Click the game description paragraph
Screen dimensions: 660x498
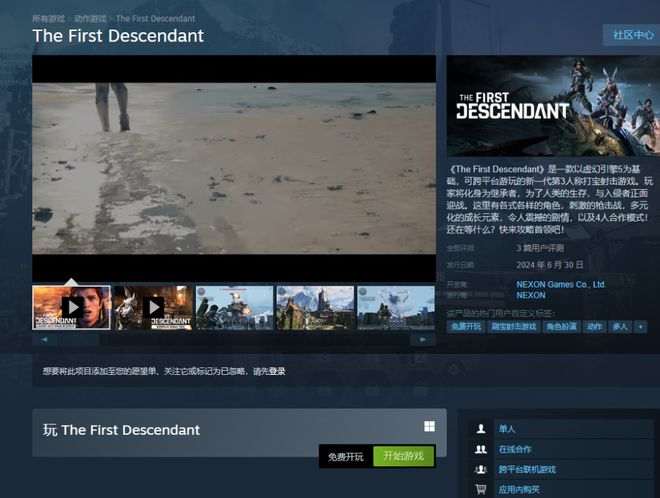tap(550, 200)
